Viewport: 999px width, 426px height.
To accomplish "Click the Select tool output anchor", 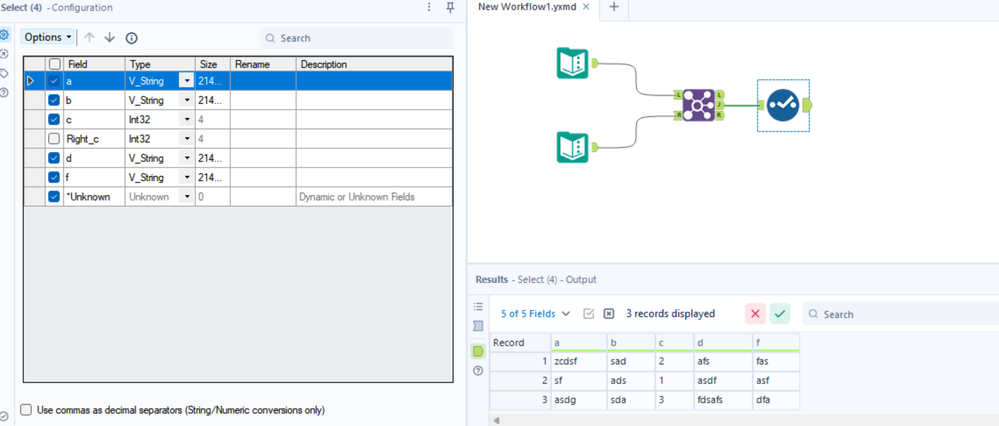I will 809,105.
